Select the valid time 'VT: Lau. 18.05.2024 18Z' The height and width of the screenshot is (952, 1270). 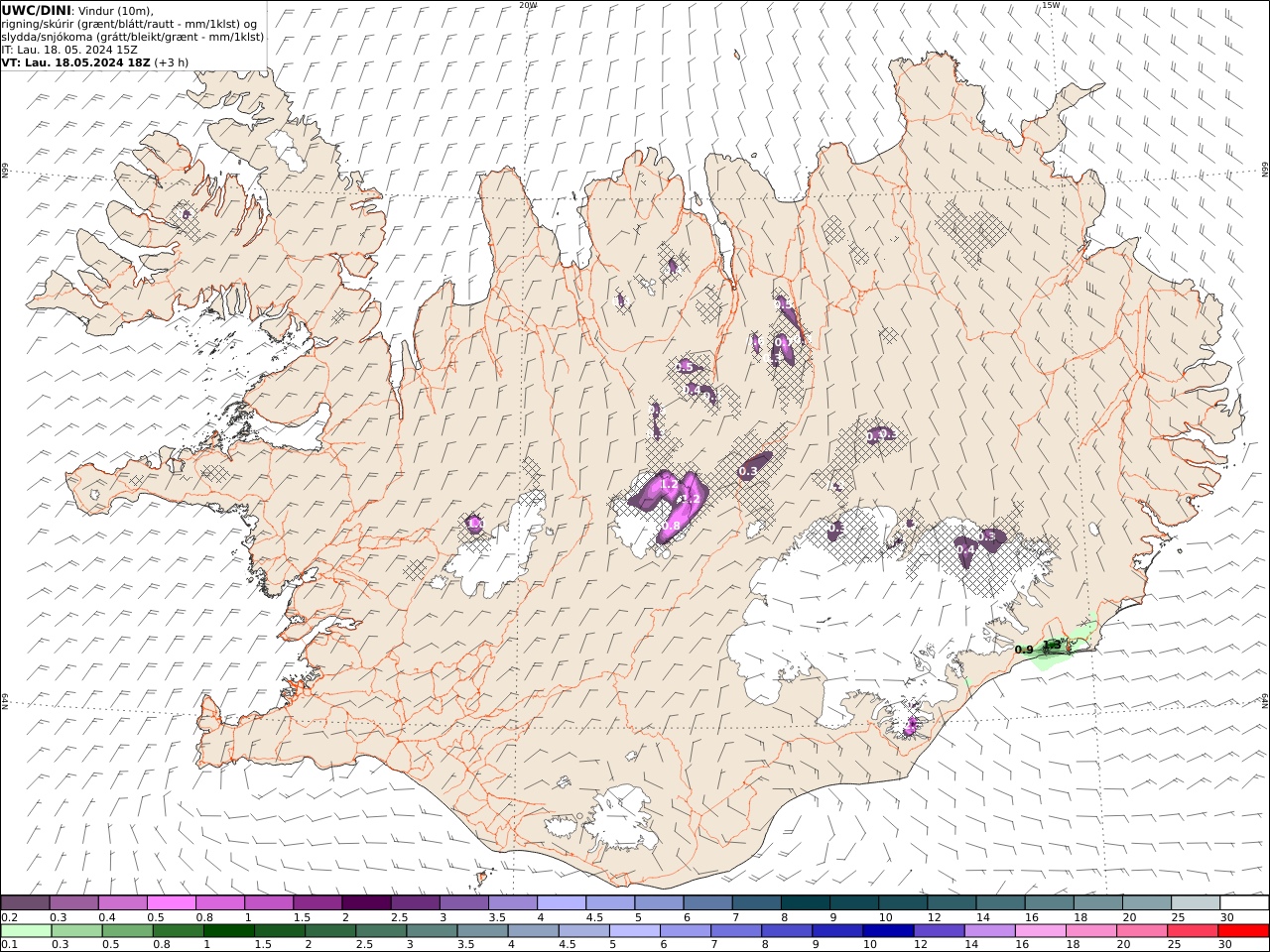click(75, 61)
